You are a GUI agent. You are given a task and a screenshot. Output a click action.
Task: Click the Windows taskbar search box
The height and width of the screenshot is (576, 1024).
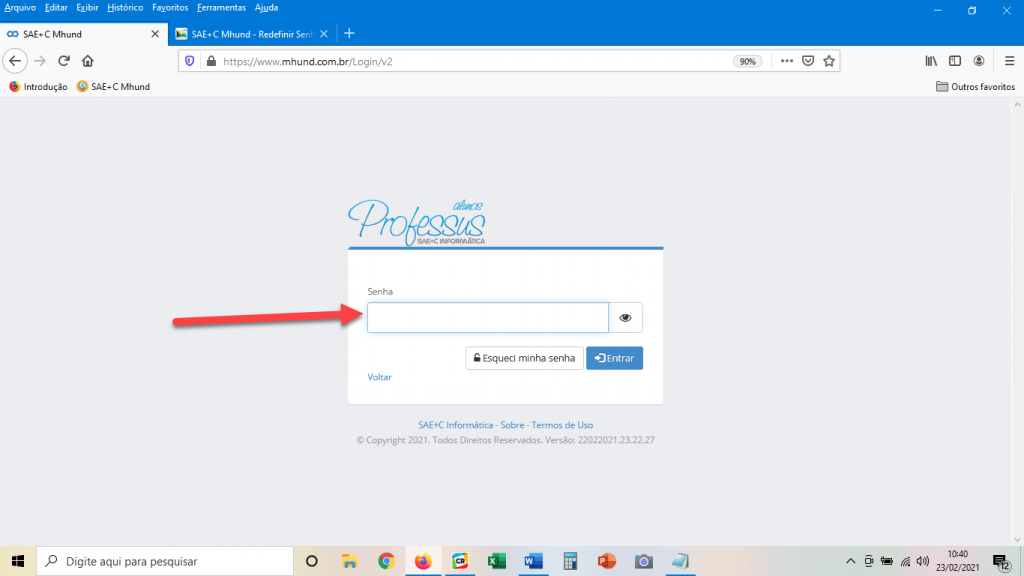[x=165, y=561]
